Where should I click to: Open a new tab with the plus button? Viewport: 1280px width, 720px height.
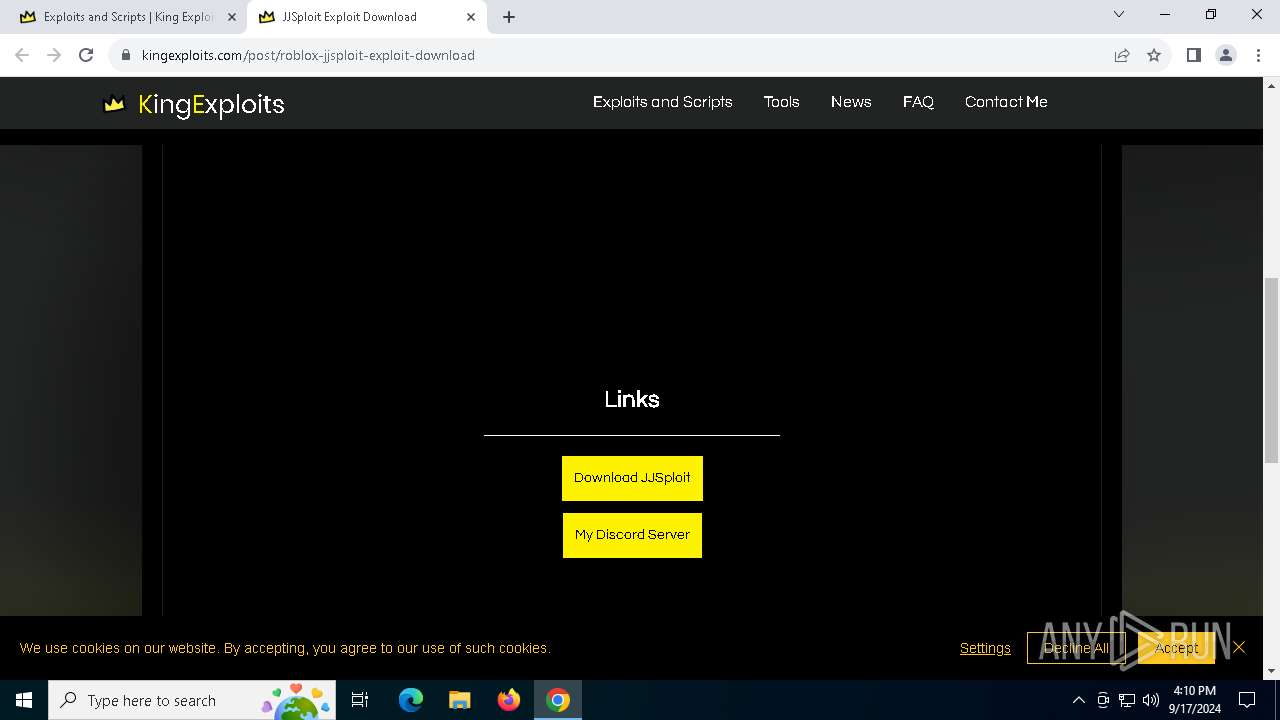click(x=509, y=17)
